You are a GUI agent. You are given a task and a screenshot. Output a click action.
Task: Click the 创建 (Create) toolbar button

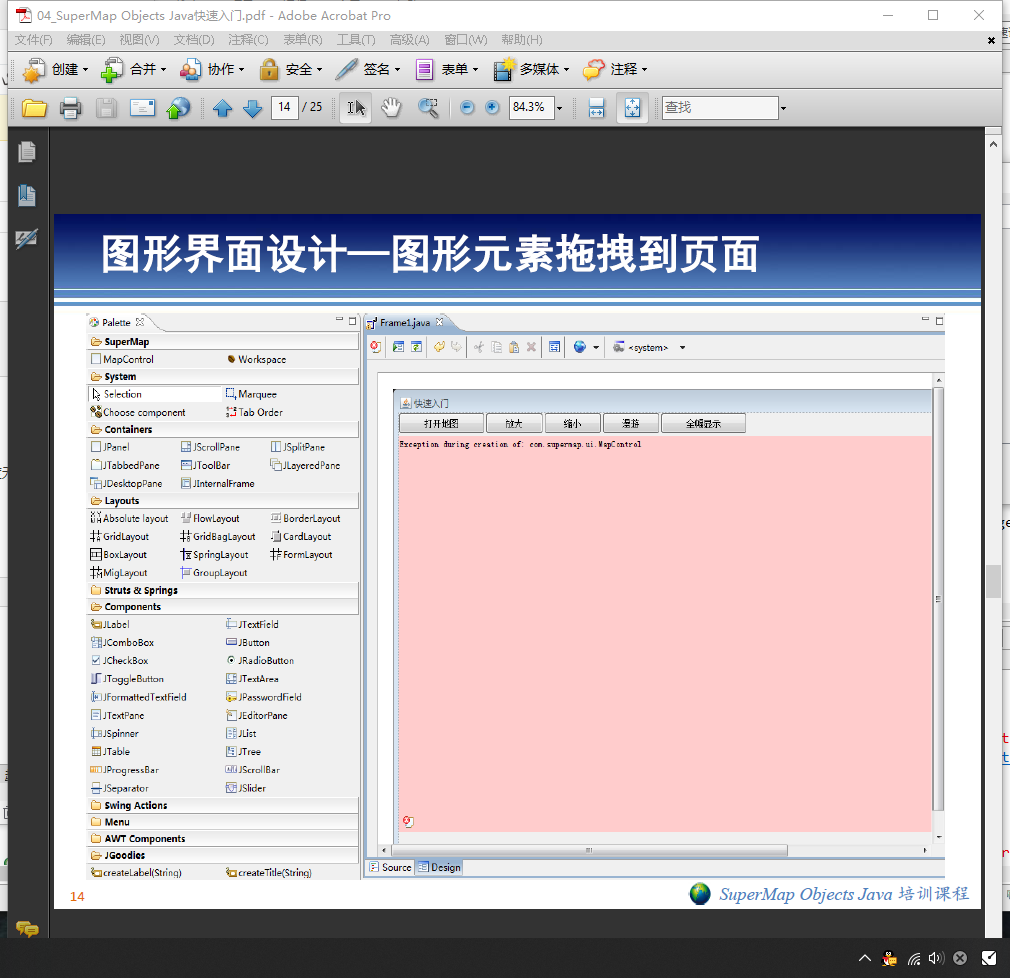[55, 69]
